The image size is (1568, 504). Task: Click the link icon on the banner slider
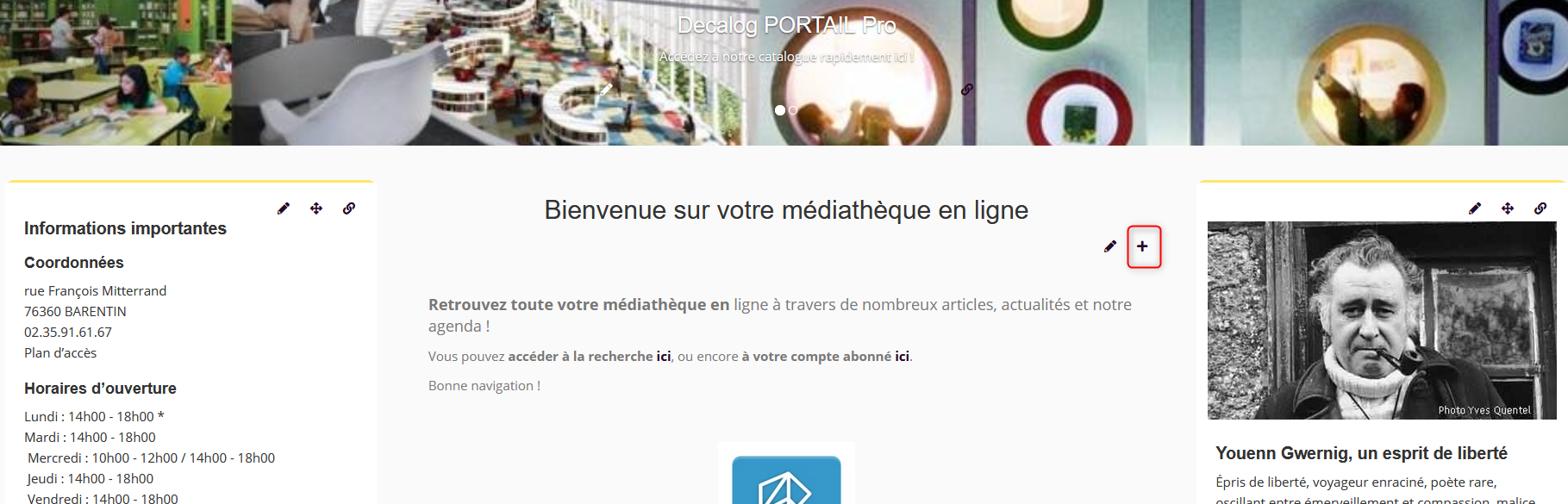coord(967,89)
